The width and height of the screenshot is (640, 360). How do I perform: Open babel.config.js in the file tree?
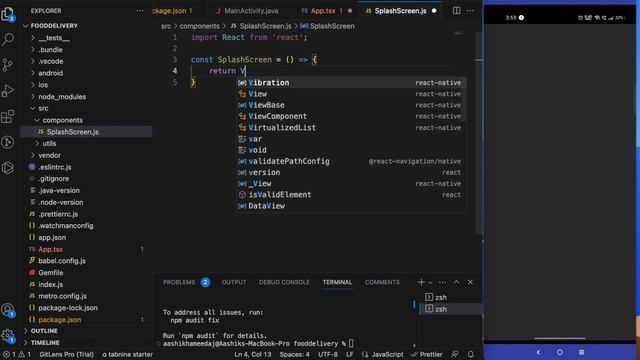click(x=62, y=261)
